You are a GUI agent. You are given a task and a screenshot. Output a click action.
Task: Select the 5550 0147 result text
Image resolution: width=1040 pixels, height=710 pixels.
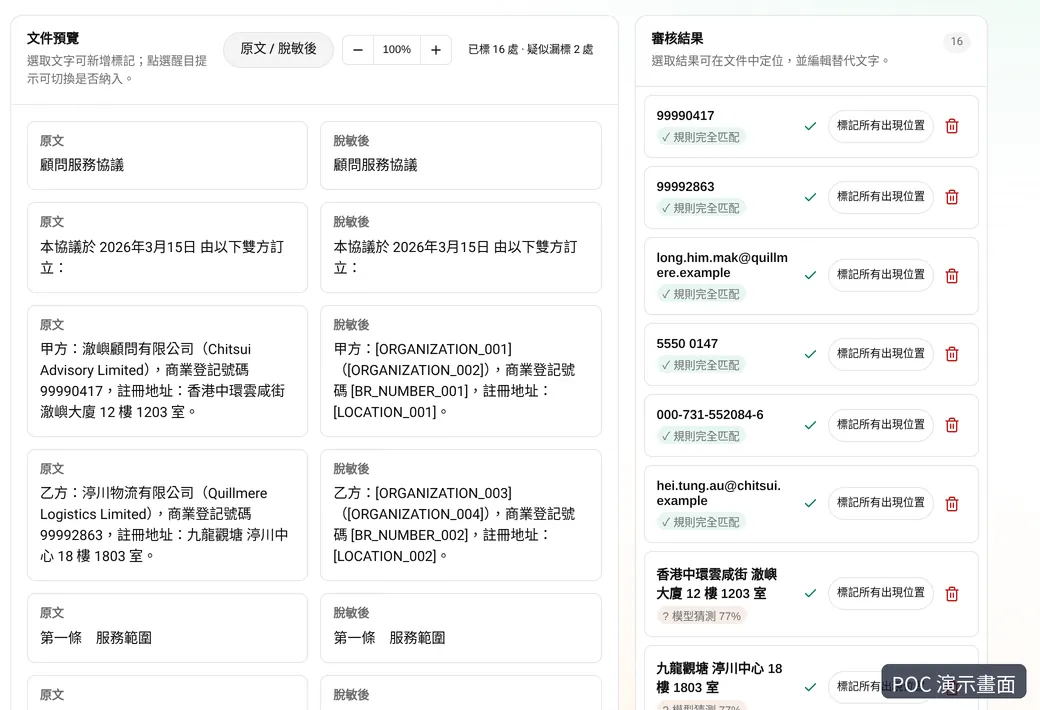coord(687,344)
